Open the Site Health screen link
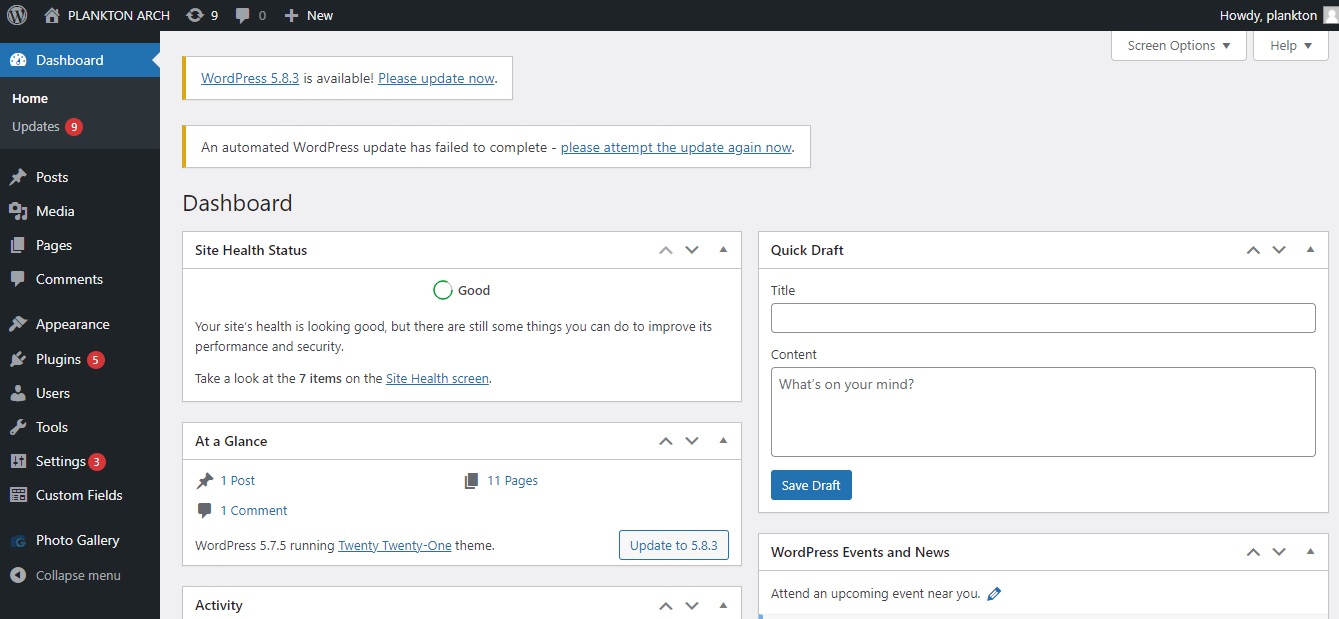The image size is (1339, 619). pos(437,379)
